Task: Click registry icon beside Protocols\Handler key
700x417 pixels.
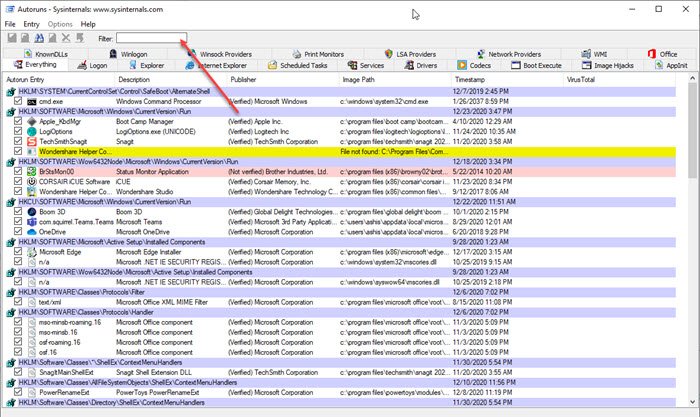Action: [x=11, y=313]
